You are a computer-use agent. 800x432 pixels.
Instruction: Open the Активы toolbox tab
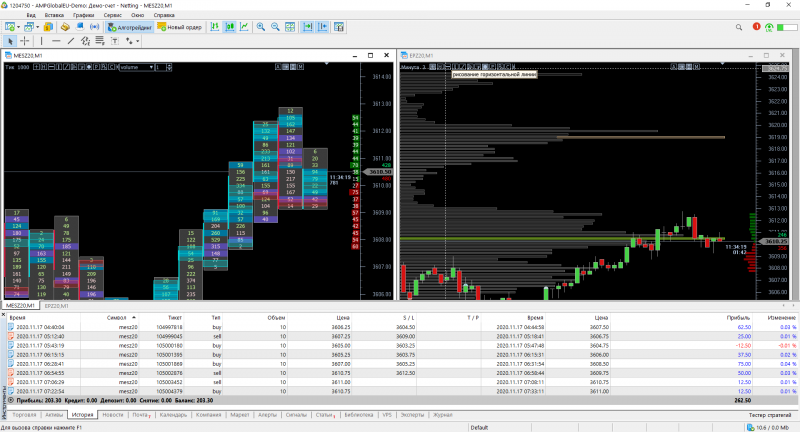54,415
